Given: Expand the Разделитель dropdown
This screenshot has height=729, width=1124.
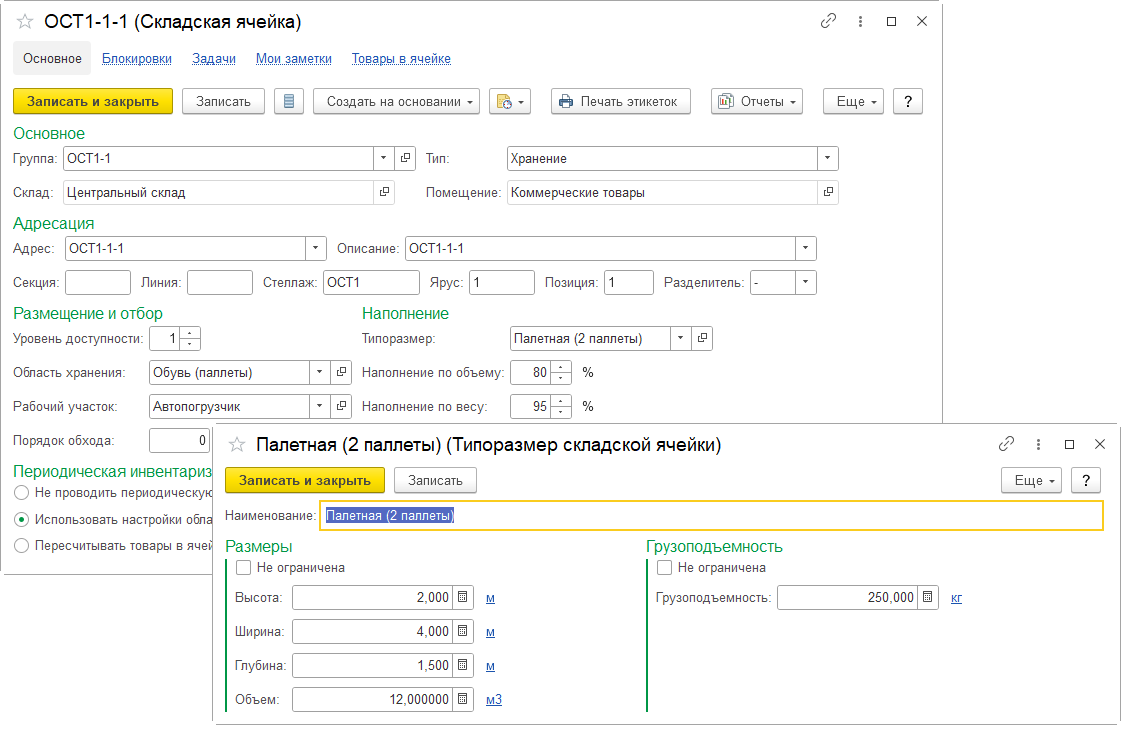Looking at the screenshot, I should pos(805,283).
